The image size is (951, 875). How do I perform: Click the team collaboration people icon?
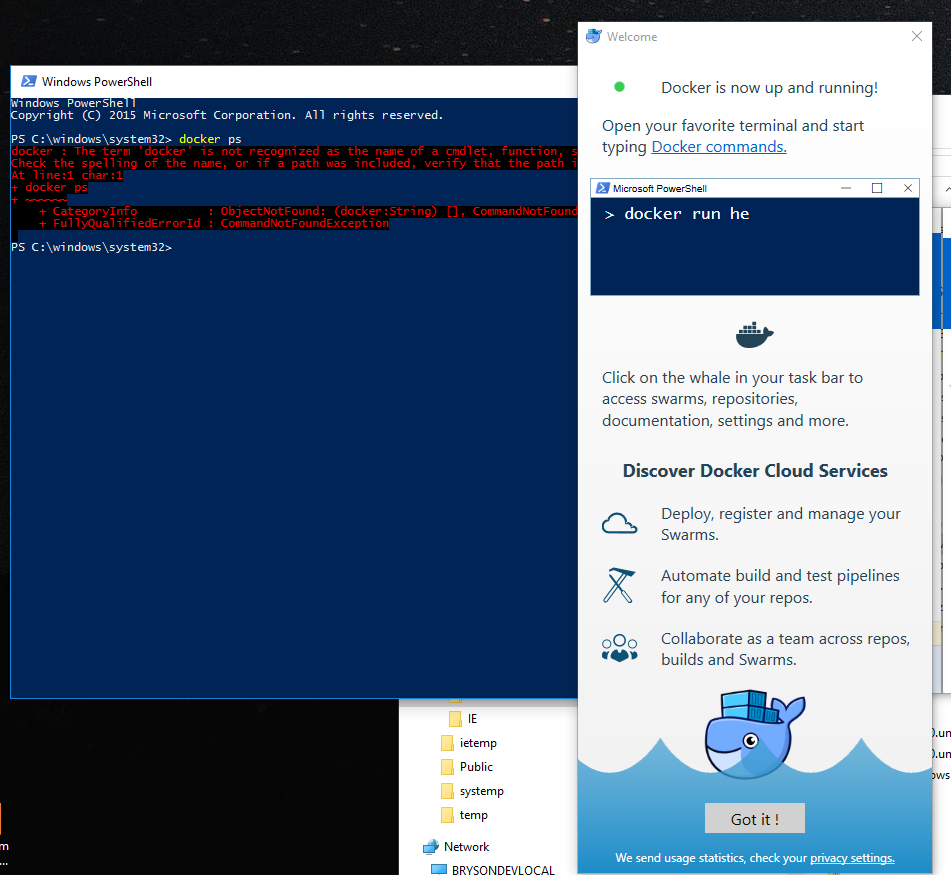(620, 647)
